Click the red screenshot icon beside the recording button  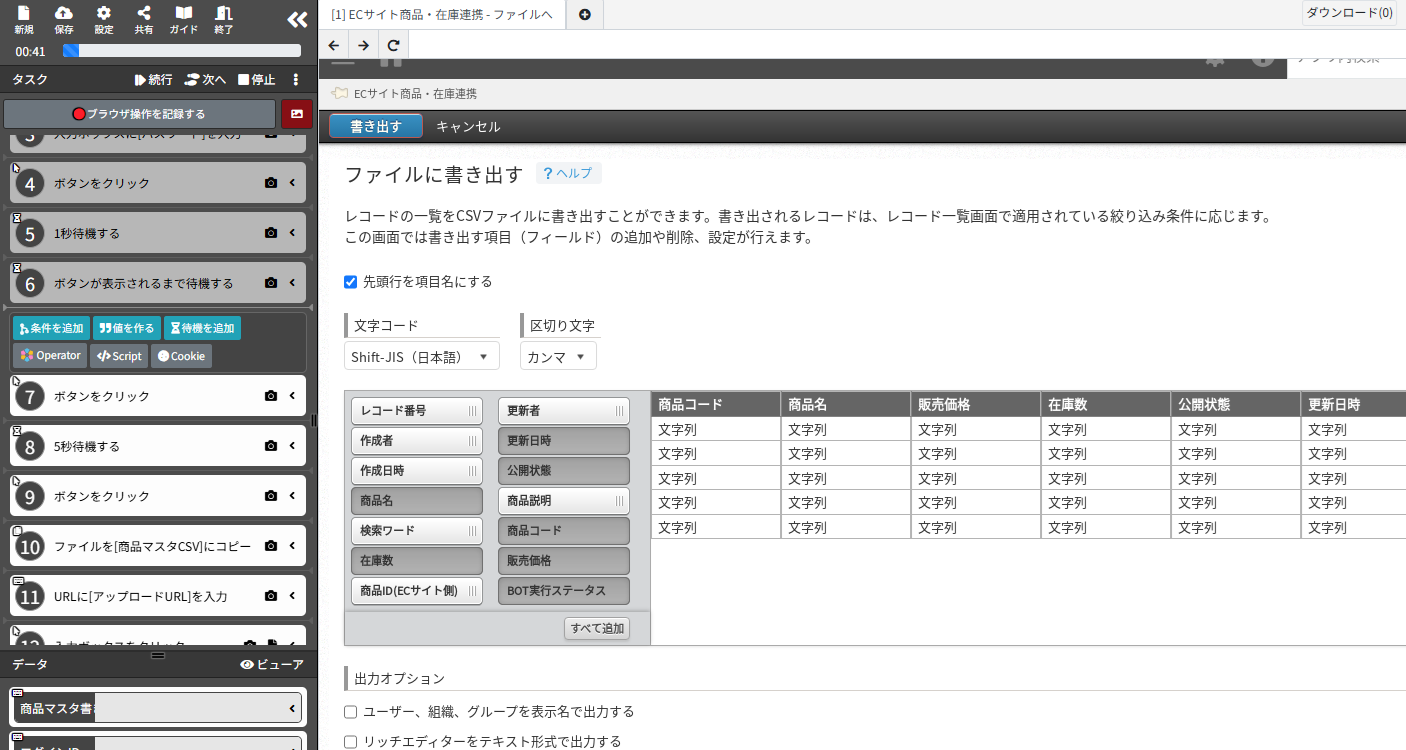[295, 113]
